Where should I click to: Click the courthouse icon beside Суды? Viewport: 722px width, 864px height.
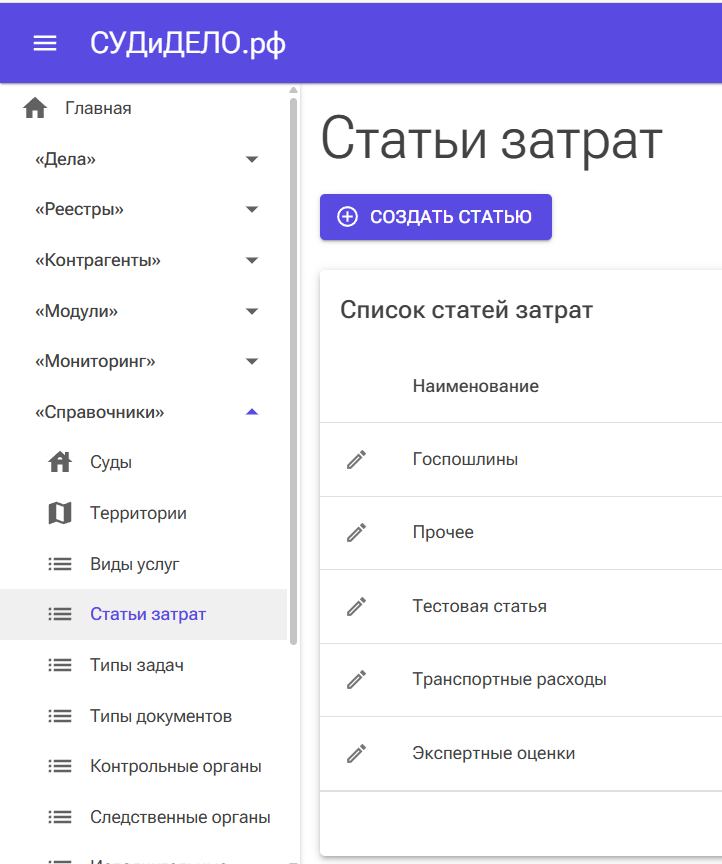[60, 462]
